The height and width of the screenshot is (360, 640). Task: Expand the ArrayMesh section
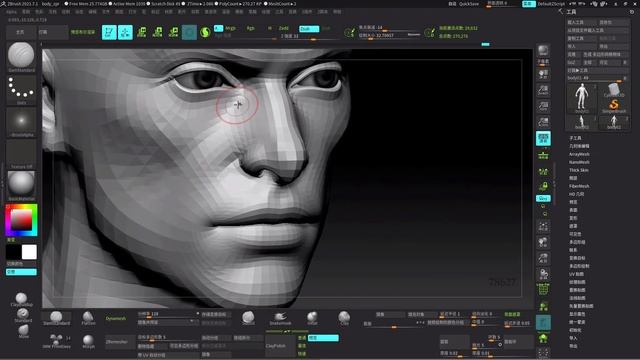[x=579, y=154]
